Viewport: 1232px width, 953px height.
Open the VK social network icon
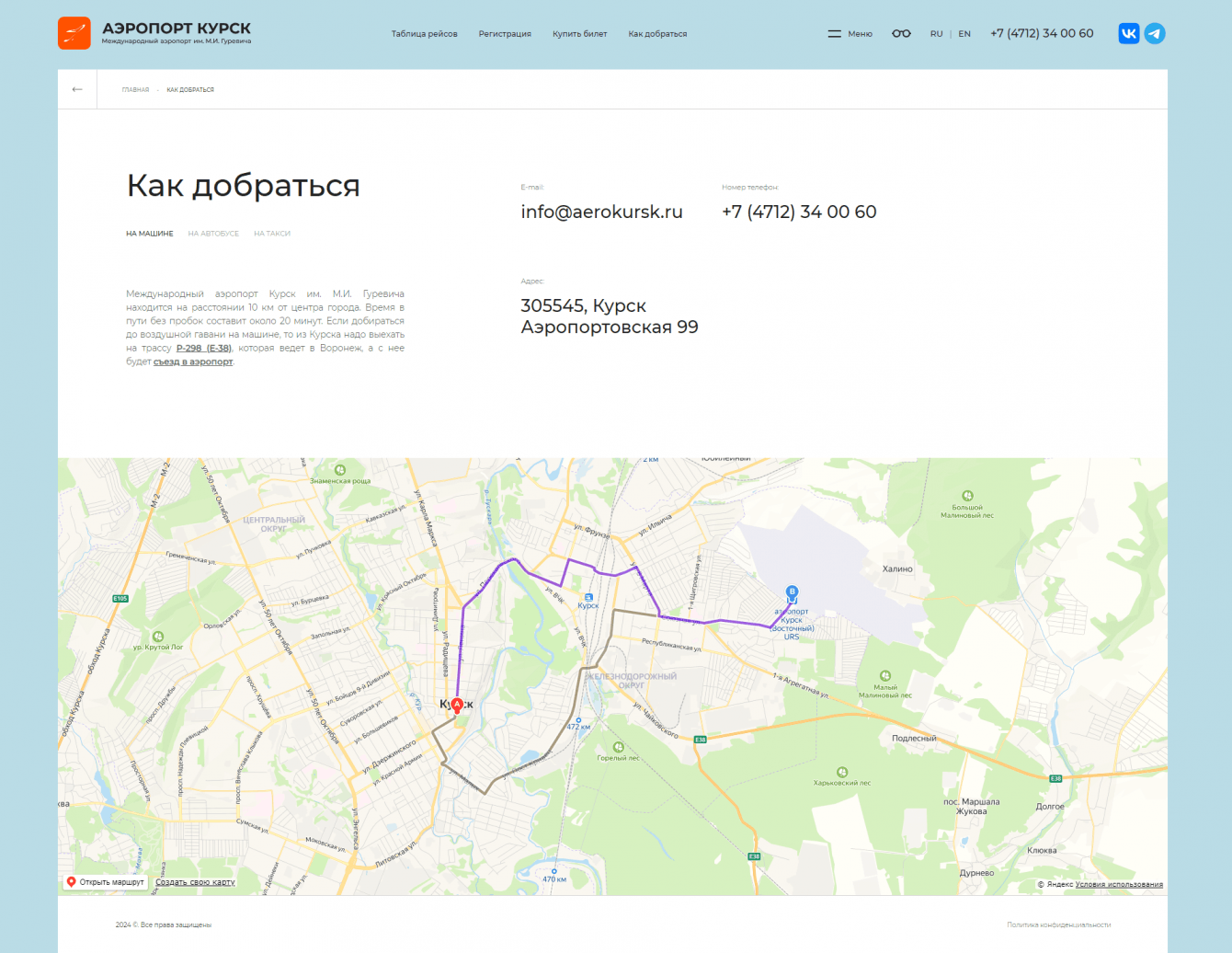point(1129,33)
